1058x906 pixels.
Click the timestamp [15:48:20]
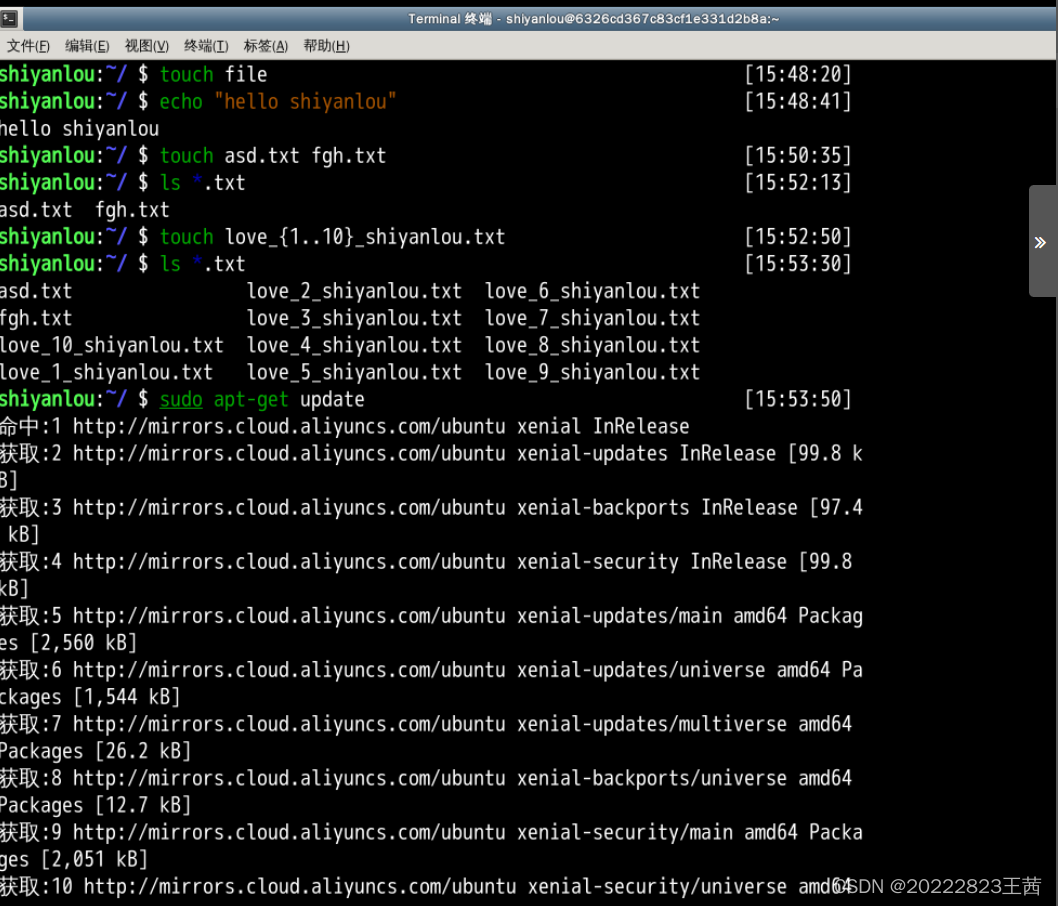798,74
